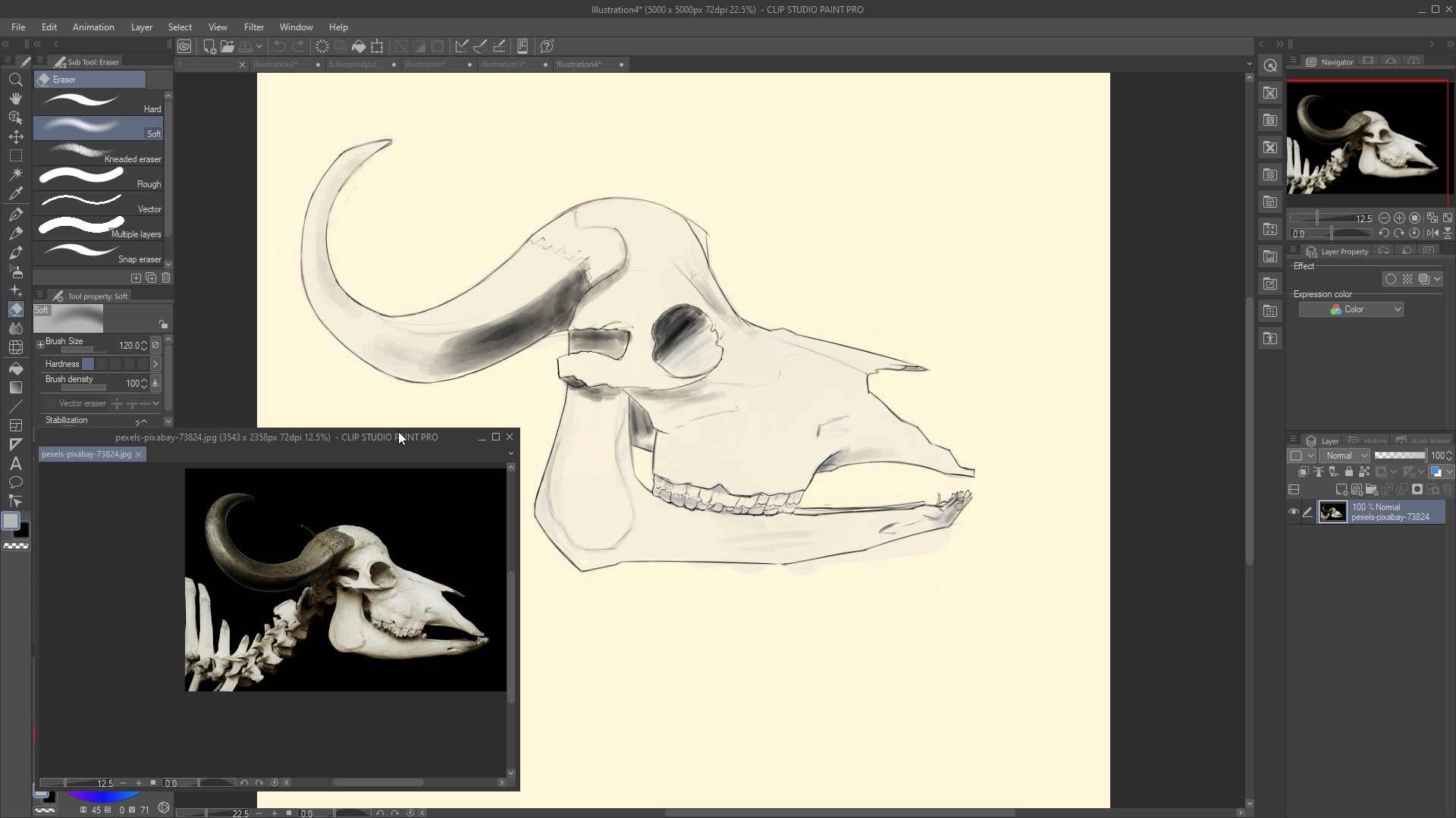The width and height of the screenshot is (1456, 818).
Task: Select the Eraser tool in toolbar
Action: [15, 309]
